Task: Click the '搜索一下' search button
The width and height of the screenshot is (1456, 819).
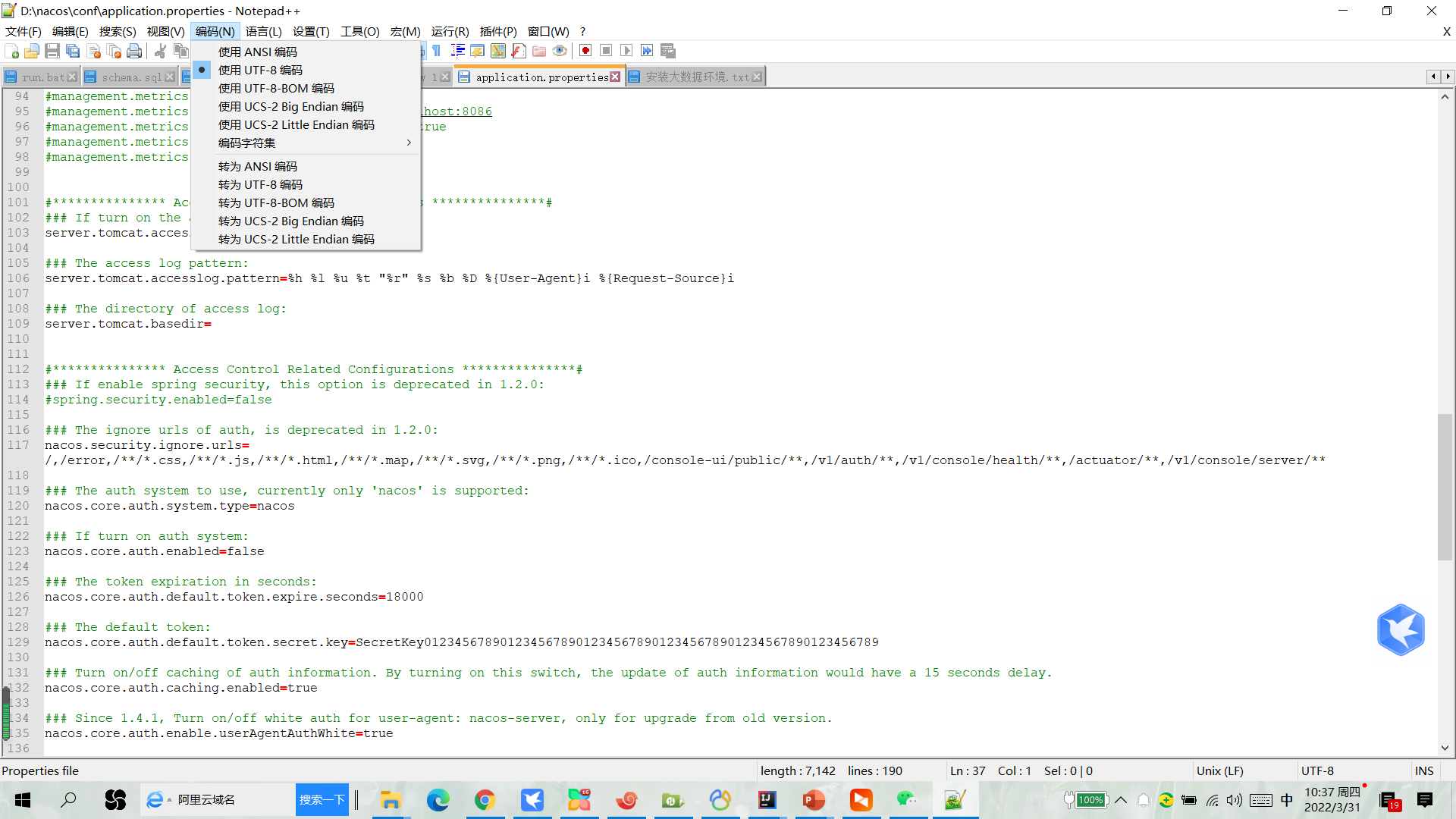Action: 322,800
